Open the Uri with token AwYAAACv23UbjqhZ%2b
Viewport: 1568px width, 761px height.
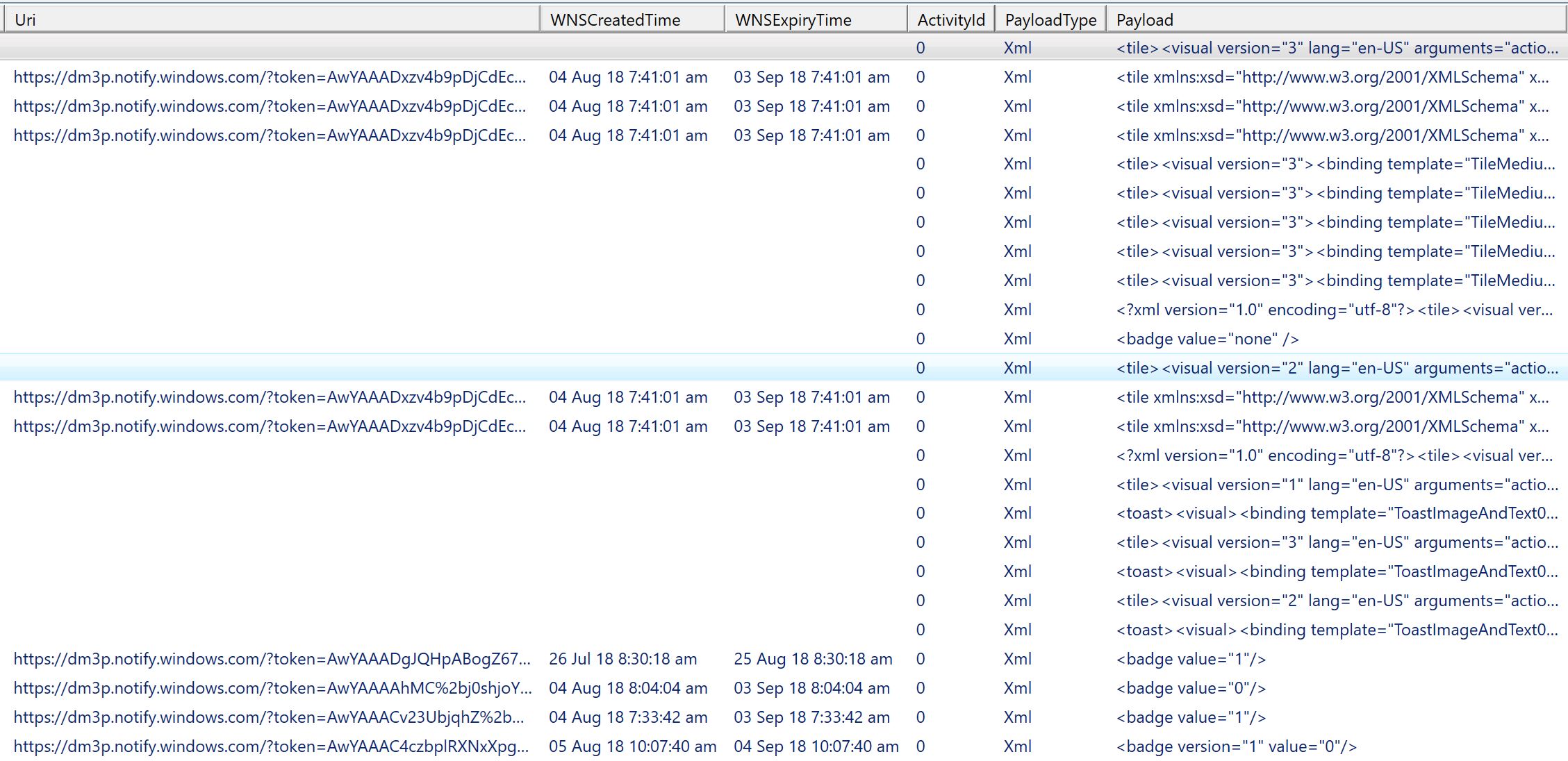point(268,717)
